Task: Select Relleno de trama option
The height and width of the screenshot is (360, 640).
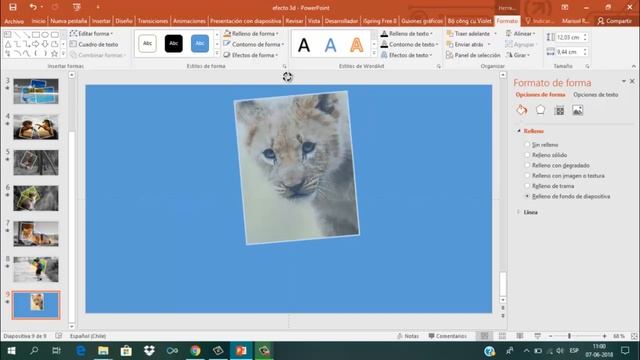Action: [549, 186]
